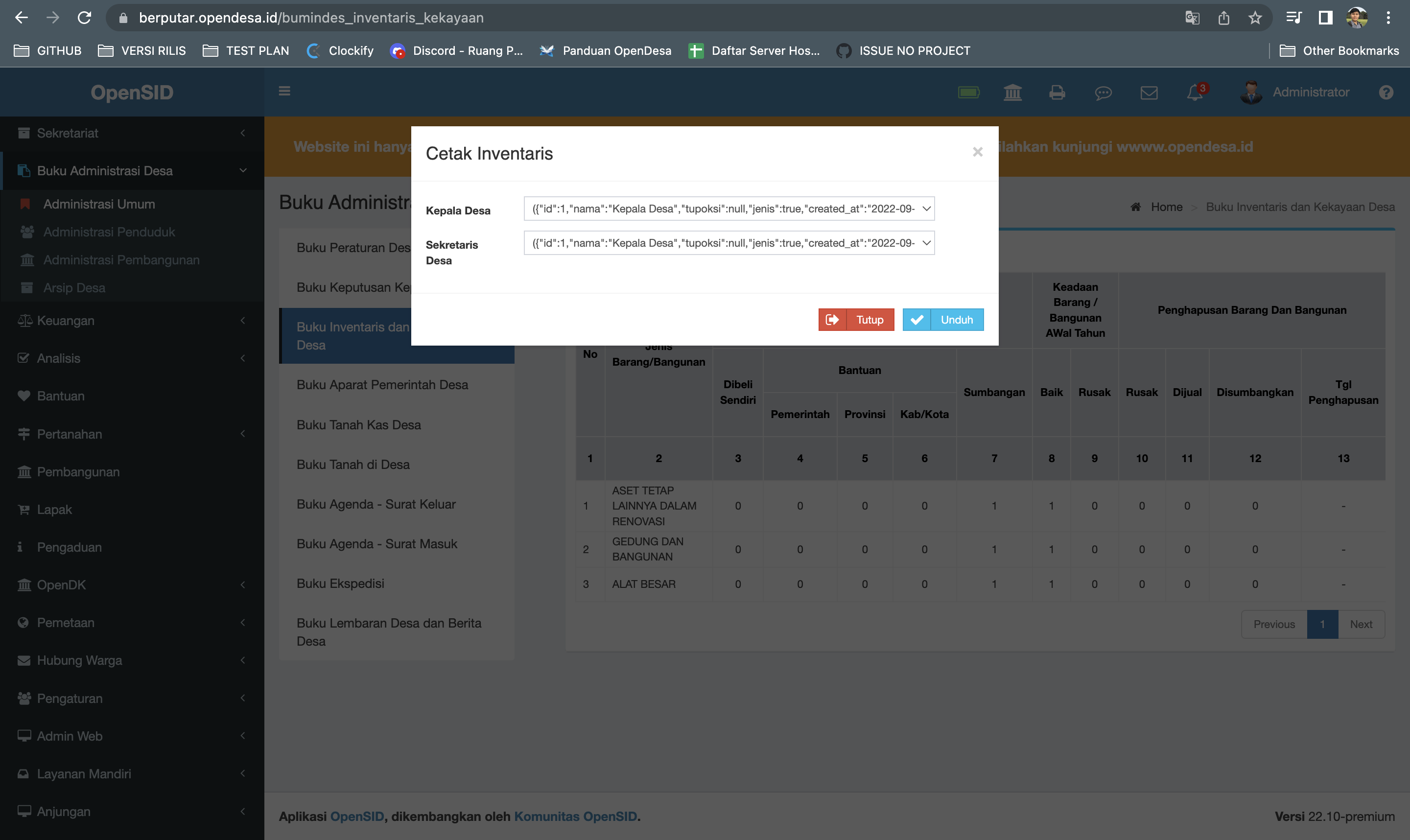Open Pengaduan in the sidebar

(132, 547)
